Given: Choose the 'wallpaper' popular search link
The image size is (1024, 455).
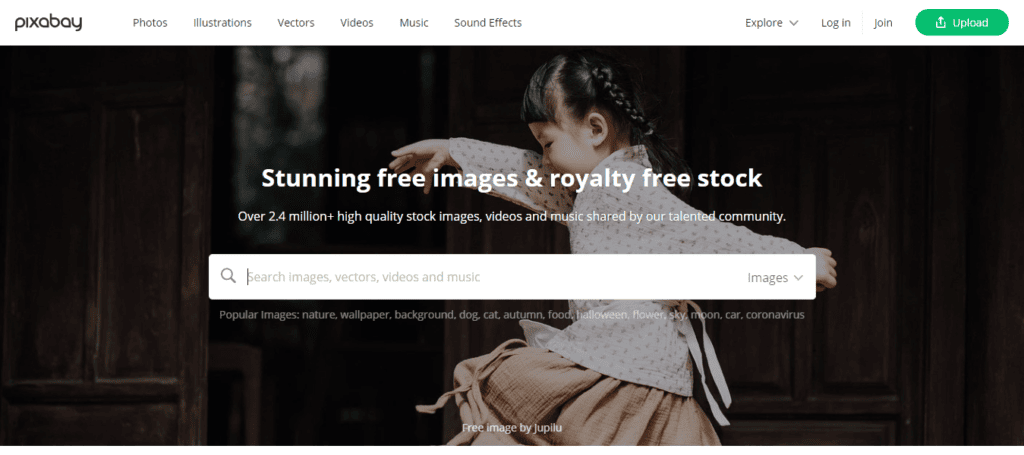Looking at the screenshot, I should (x=366, y=315).
